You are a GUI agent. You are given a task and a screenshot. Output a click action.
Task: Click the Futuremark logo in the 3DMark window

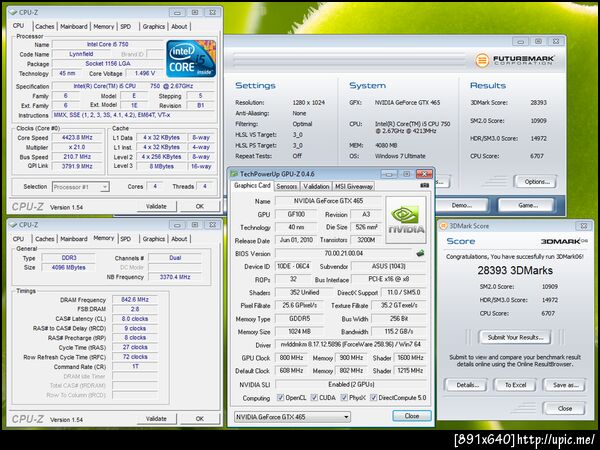(515, 60)
